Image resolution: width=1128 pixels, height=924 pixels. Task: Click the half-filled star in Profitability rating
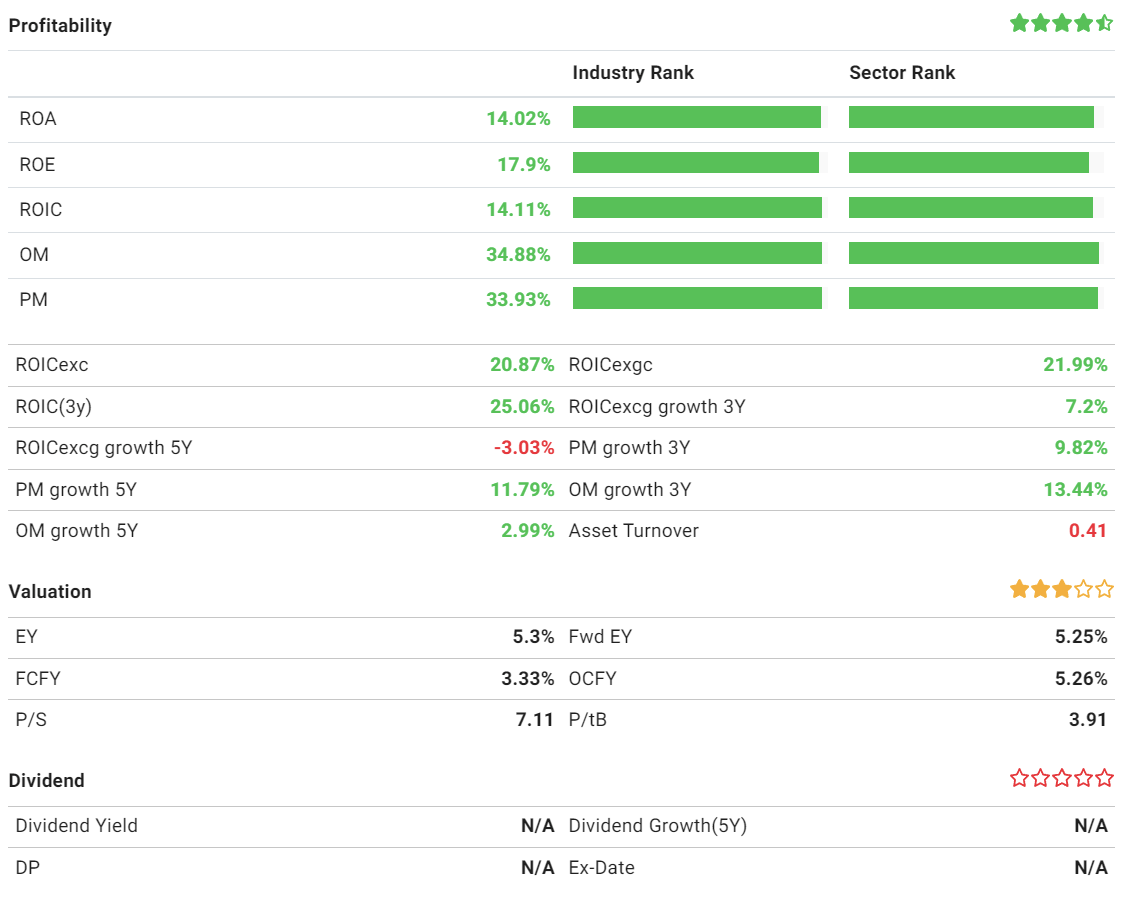pos(1104,23)
